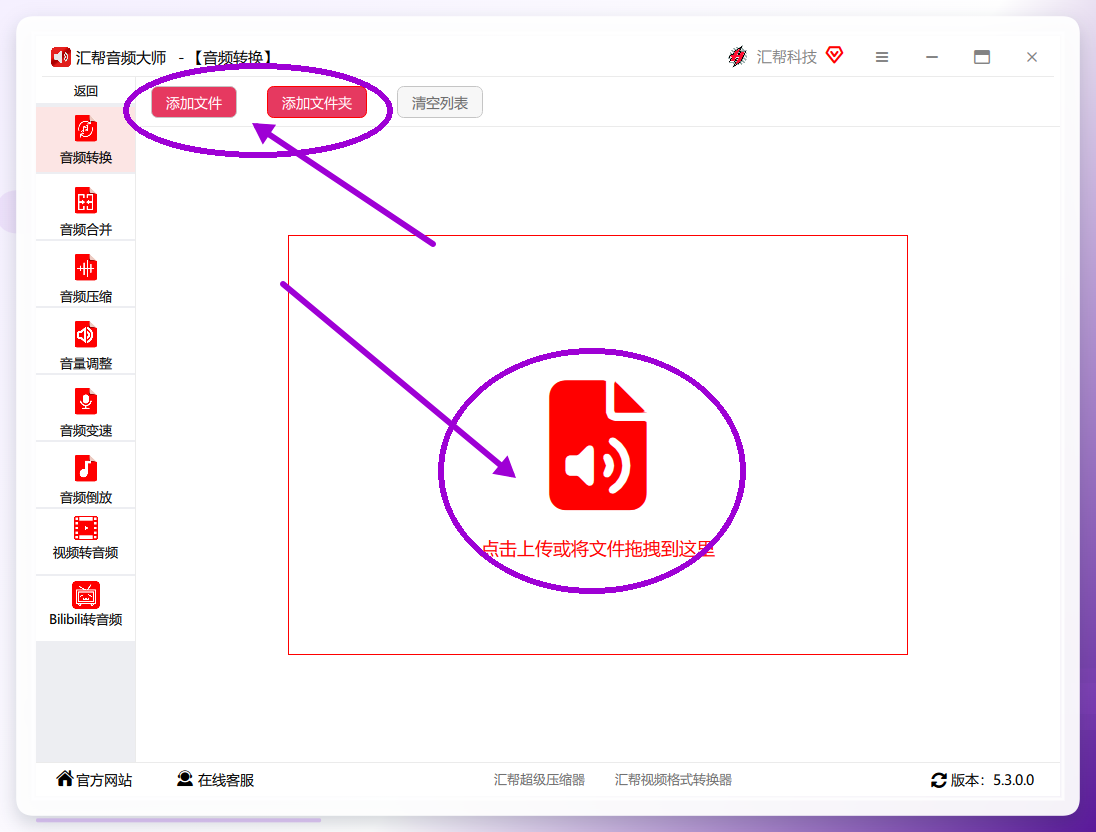
Task: Select the Bilibili转音频 icon
Action: click(85, 595)
